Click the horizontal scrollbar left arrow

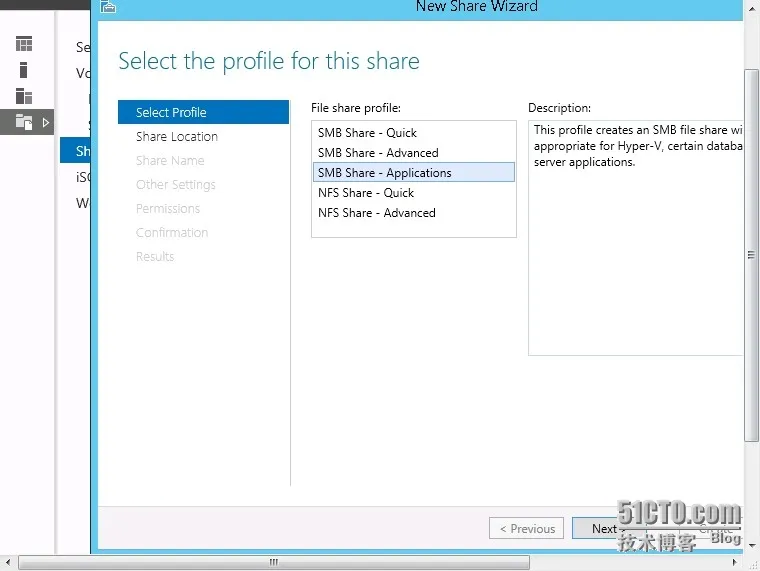[8, 562]
